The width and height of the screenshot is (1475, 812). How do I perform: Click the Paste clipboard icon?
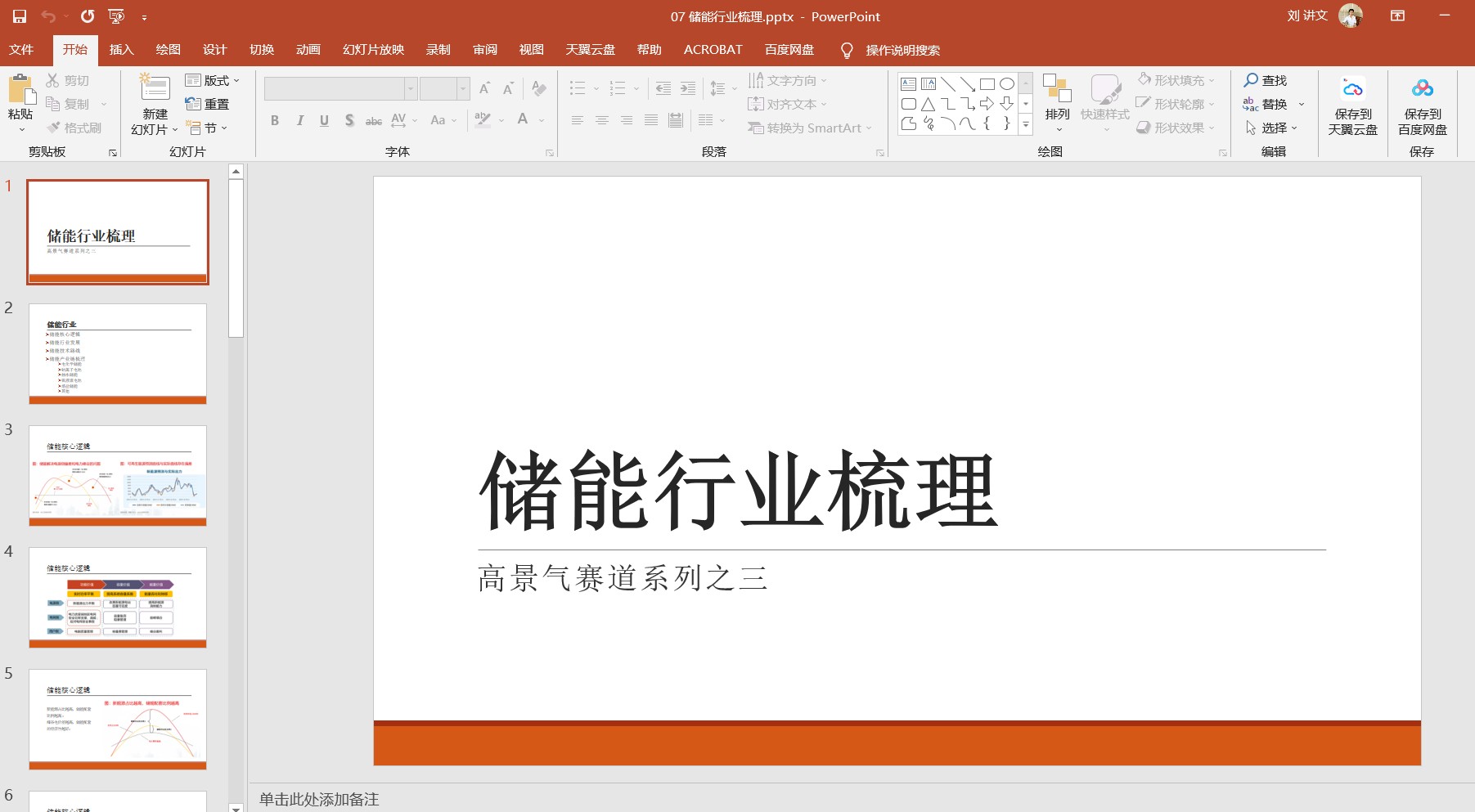coord(20,89)
